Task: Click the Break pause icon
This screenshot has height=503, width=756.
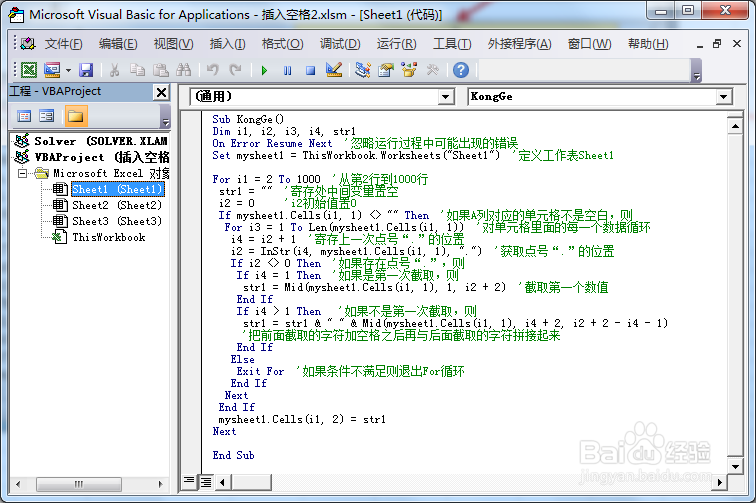Action: point(287,70)
